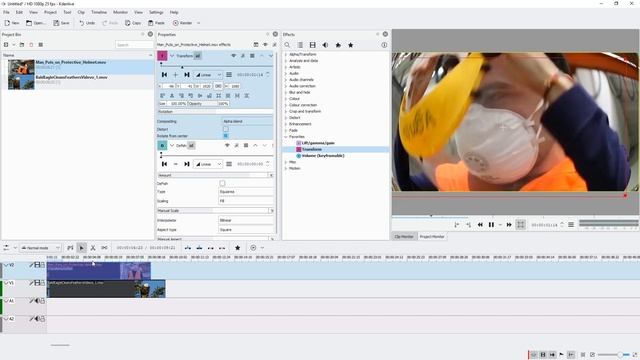This screenshot has height=360, width=640.
Task: Go to next keyframe in Transform effect
Action: pyautogui.click(x=187, y=75)
